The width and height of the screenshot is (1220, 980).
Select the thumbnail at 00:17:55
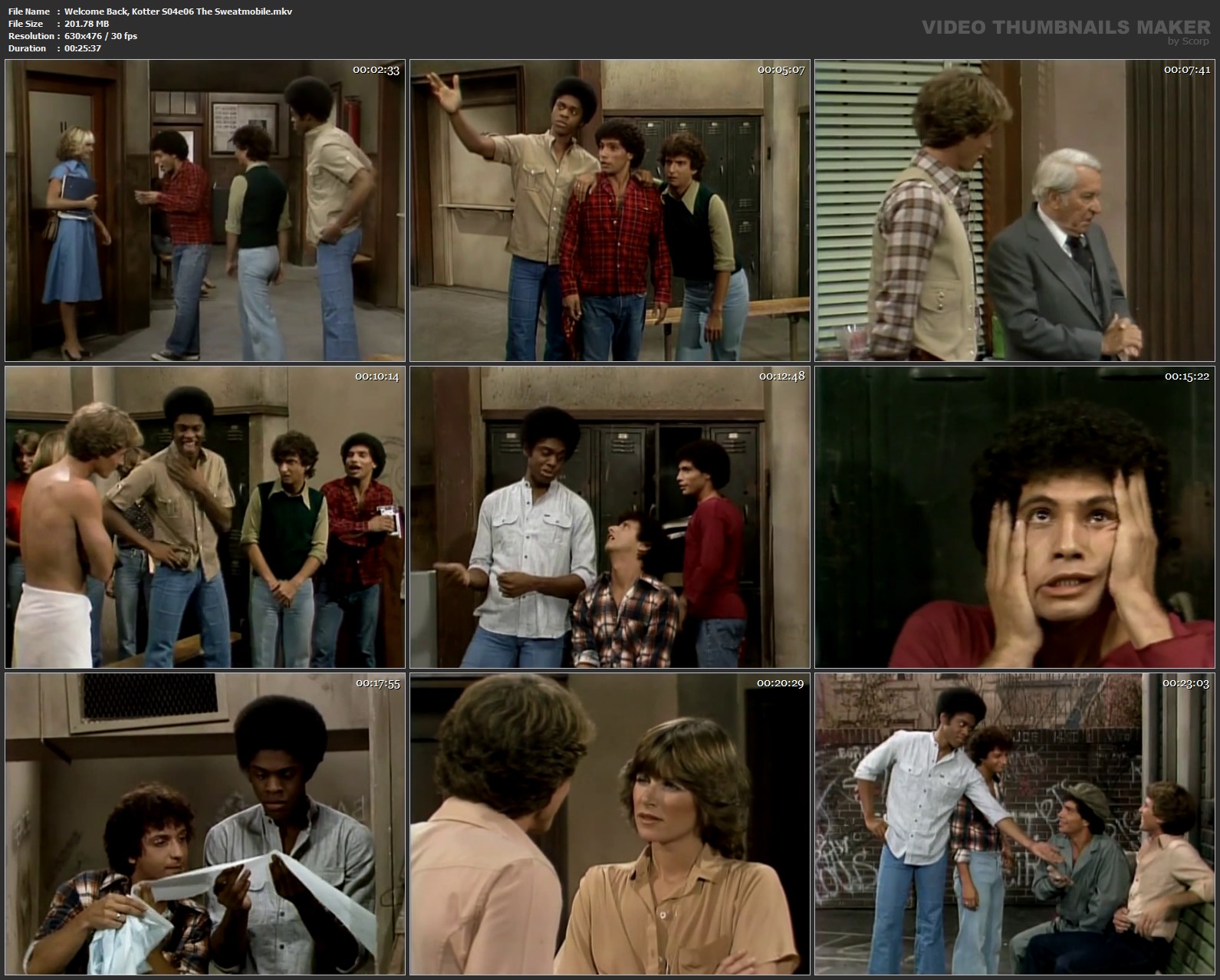(x=205, y=824)
